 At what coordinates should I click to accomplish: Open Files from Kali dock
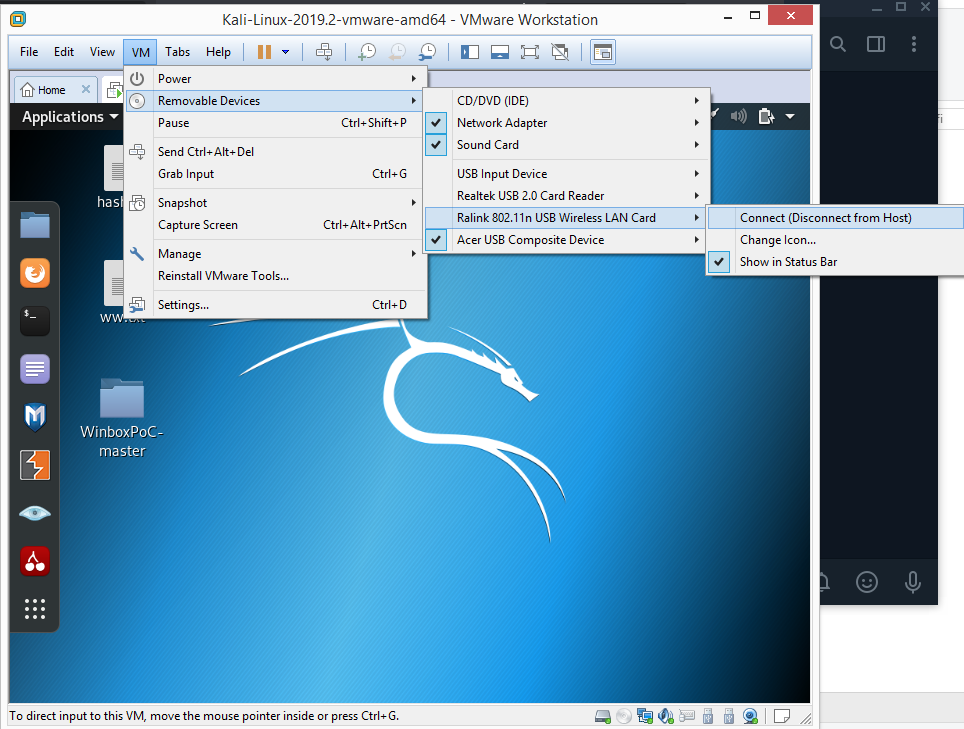point(34,225)
